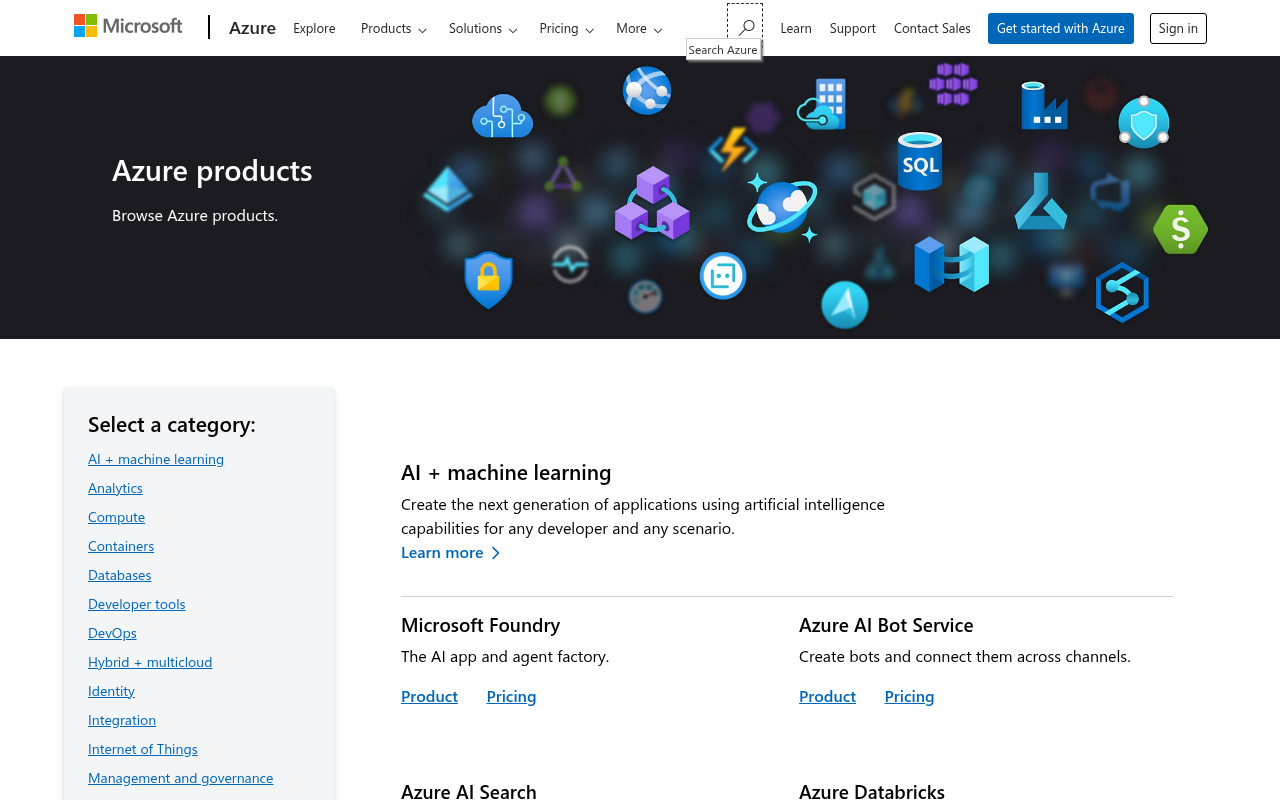Click 'The AI app and agent factory.' text

coord(505,656)
